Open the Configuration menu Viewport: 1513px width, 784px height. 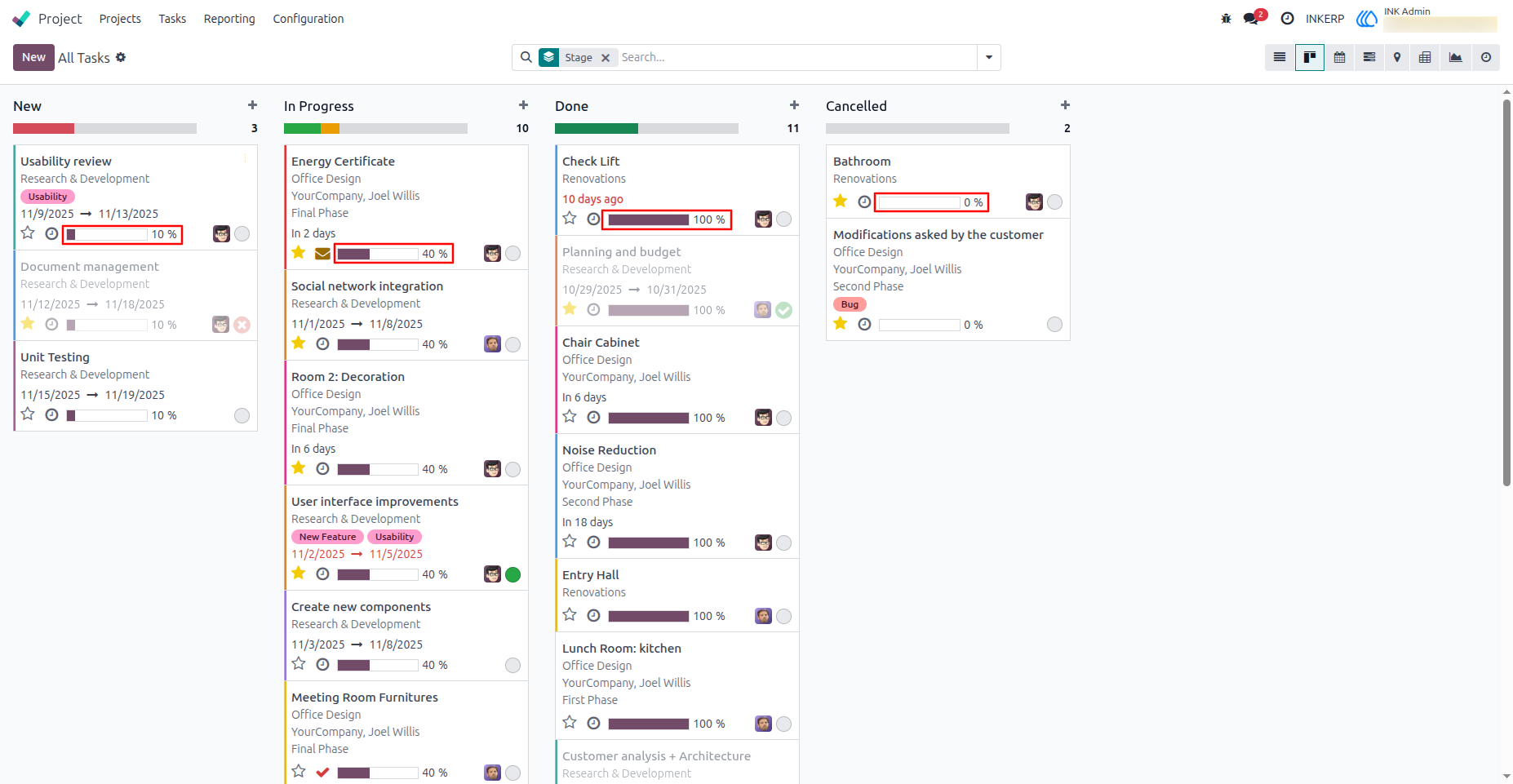308,19
